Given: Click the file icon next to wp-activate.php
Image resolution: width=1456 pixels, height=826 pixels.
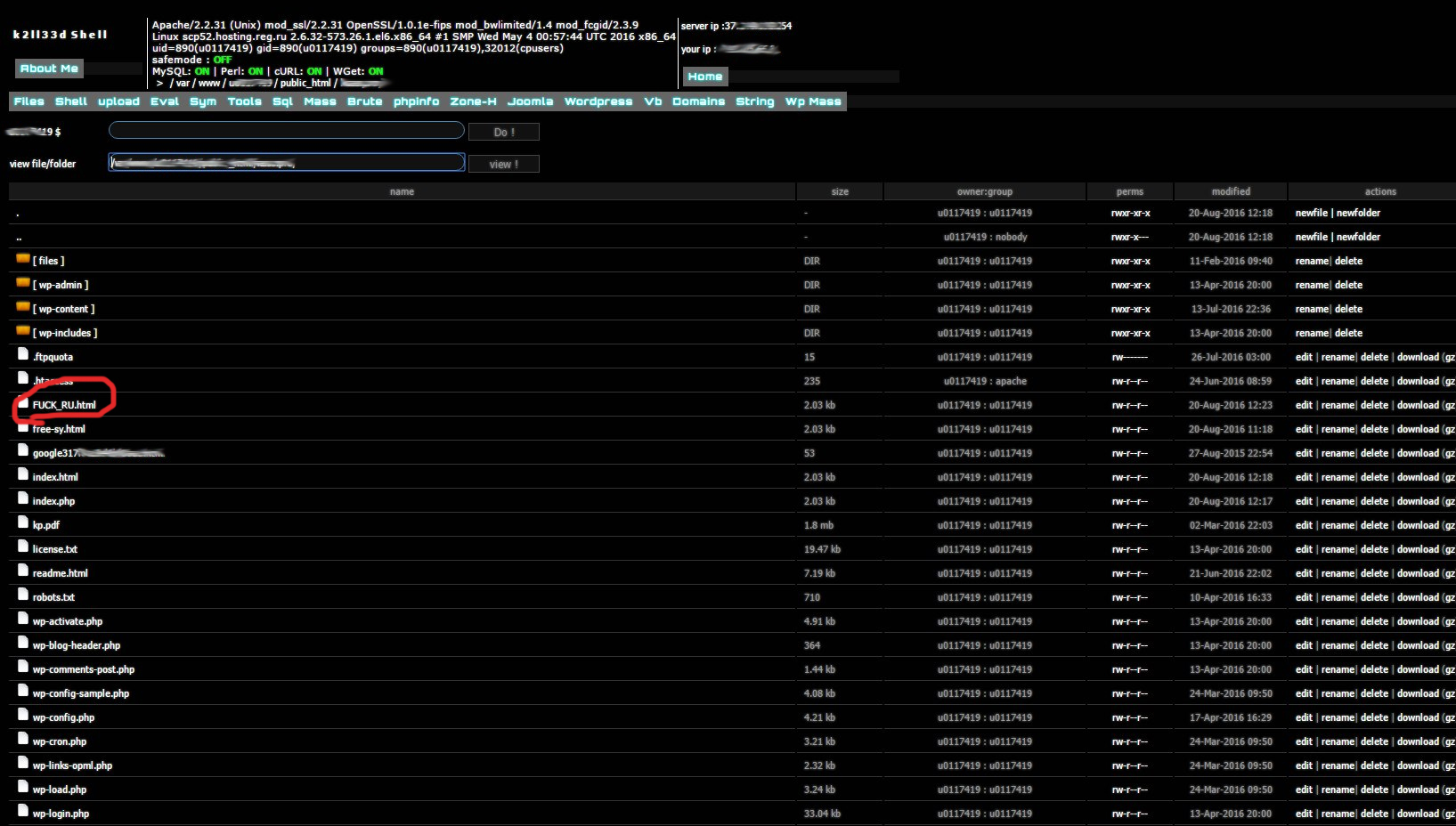Looking at the screenshot, I should 23,619.
